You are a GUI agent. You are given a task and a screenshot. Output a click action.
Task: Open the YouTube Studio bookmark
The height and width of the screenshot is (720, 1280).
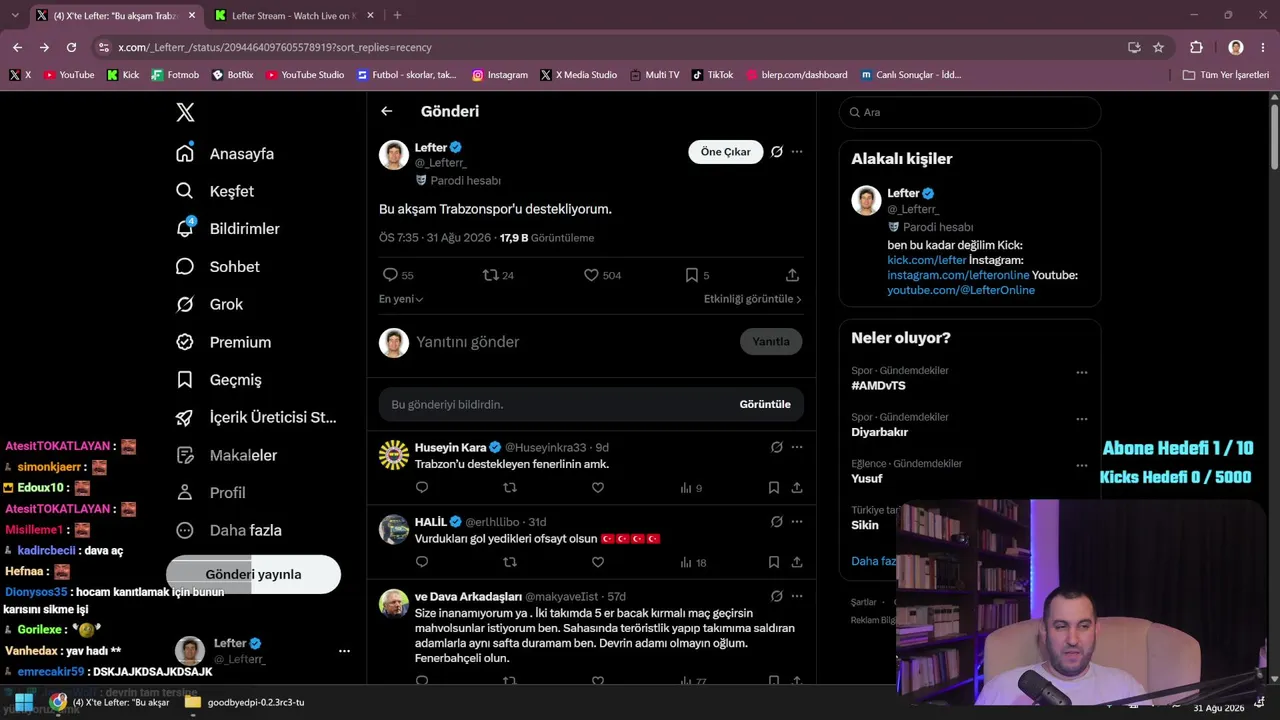pos(305,75)
